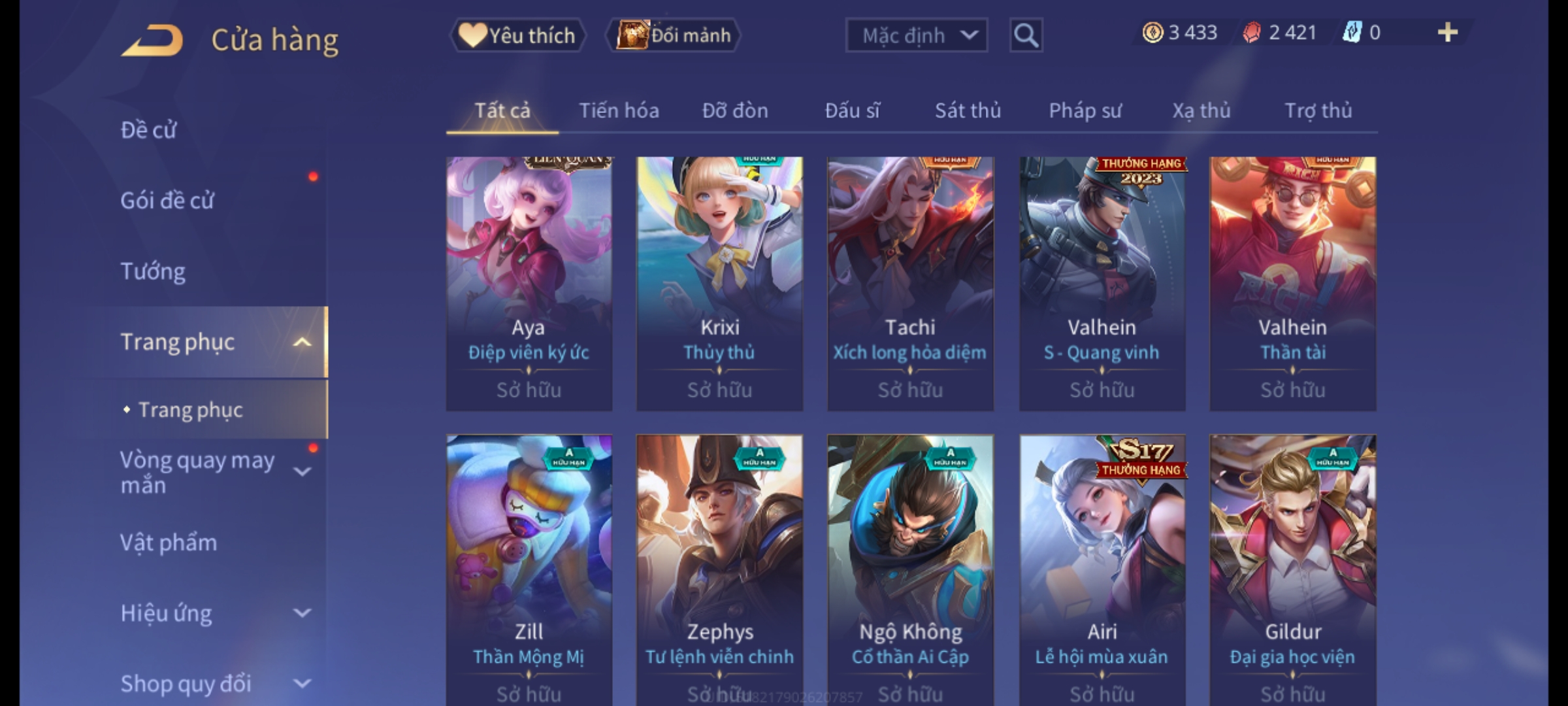Click the blue voucher currency icon

1352,33
